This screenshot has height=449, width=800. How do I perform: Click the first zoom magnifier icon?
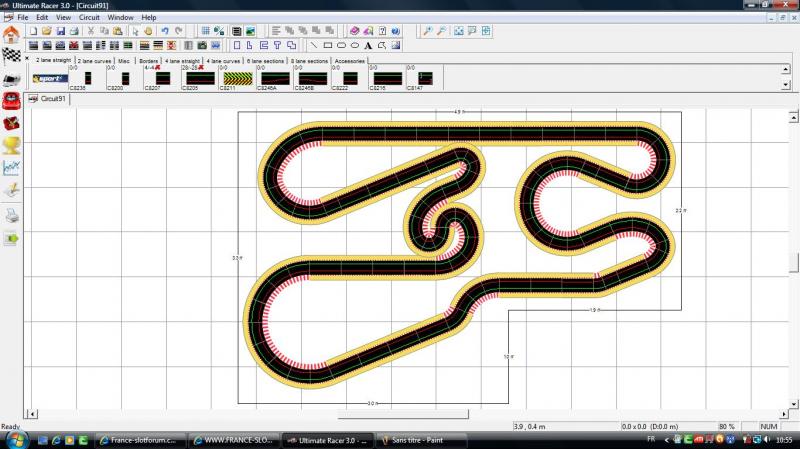(x=428, y=31)
